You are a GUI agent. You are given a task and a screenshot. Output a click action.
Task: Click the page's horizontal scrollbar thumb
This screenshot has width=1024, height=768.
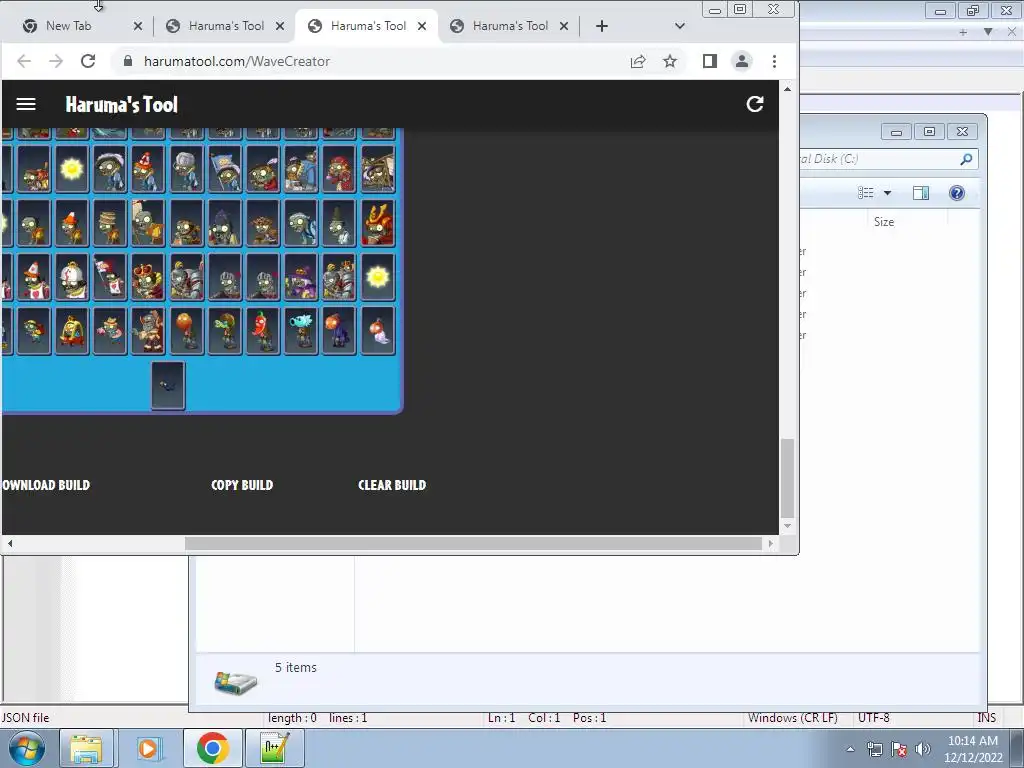473,543
